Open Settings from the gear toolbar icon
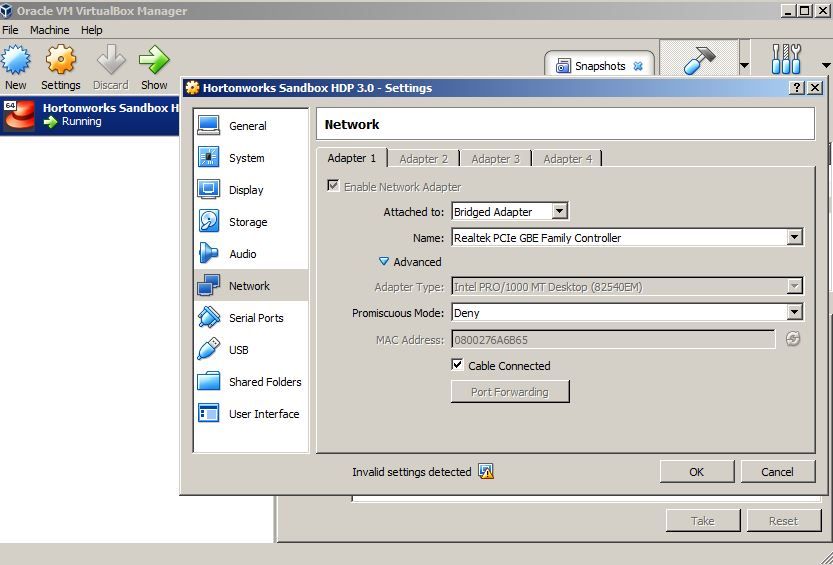The height and width of the screenshot is (565, 833). click(x=61, y=59)
